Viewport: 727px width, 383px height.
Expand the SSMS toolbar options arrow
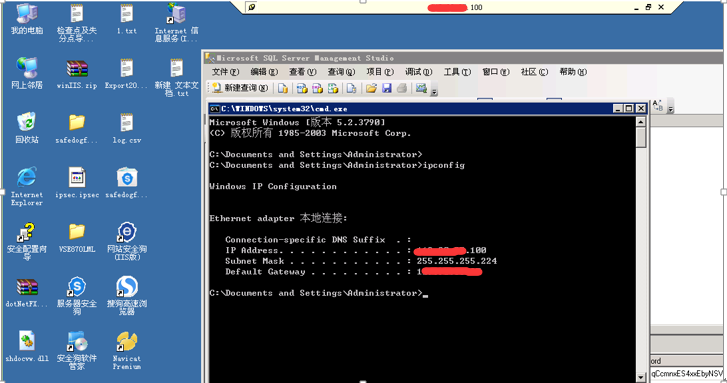[434, 92]
